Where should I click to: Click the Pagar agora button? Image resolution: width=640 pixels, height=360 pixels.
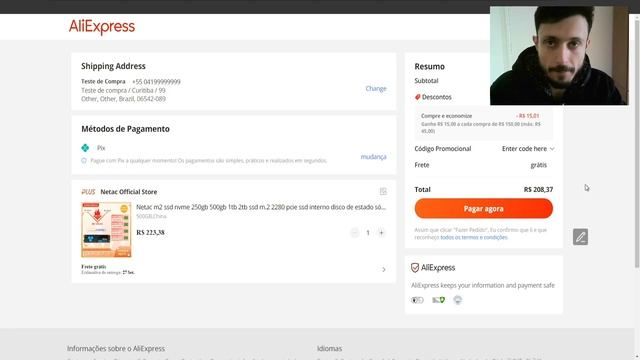point(484,209)
